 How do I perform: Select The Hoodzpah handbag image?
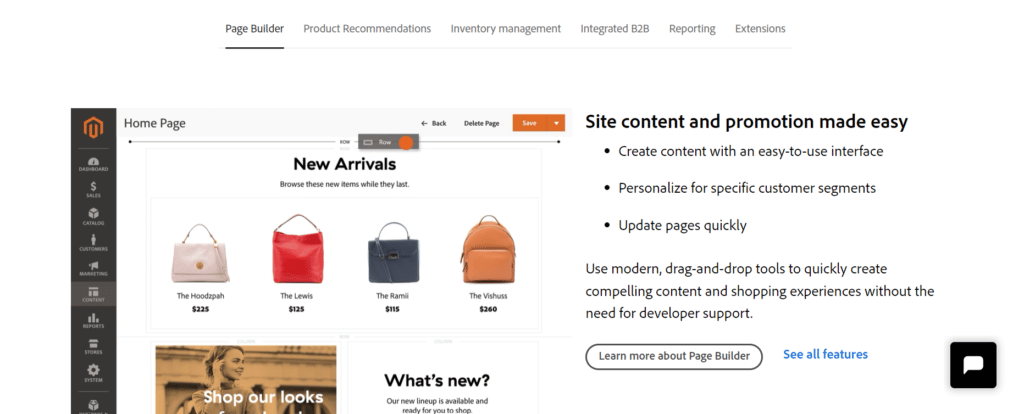tap(200, 252)
